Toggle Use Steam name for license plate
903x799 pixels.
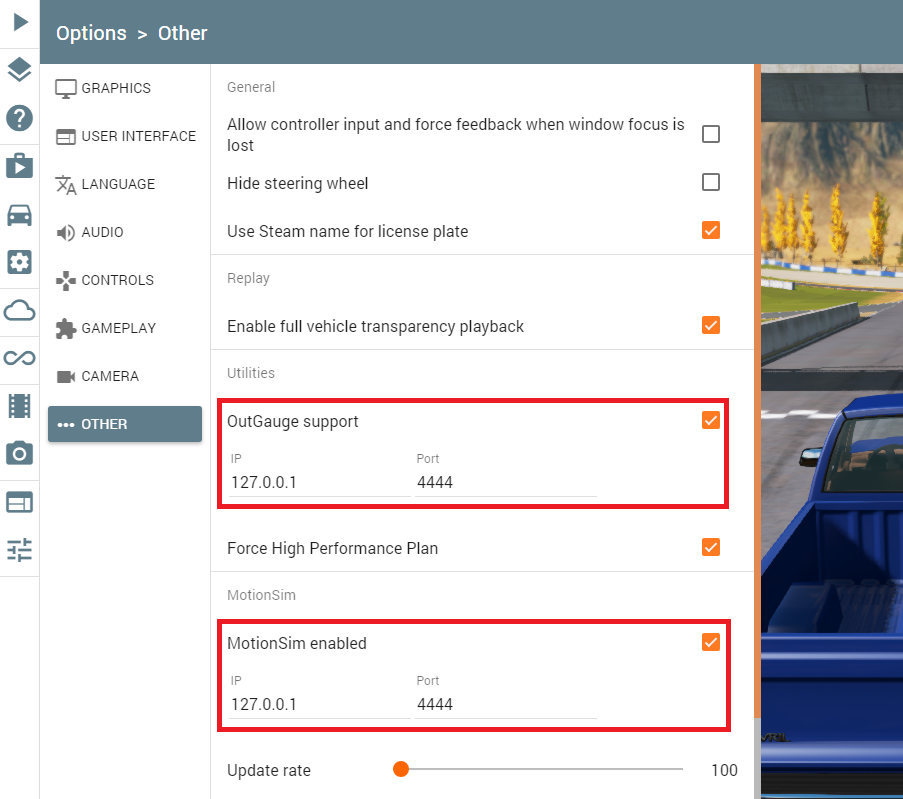tap(711, 230)
